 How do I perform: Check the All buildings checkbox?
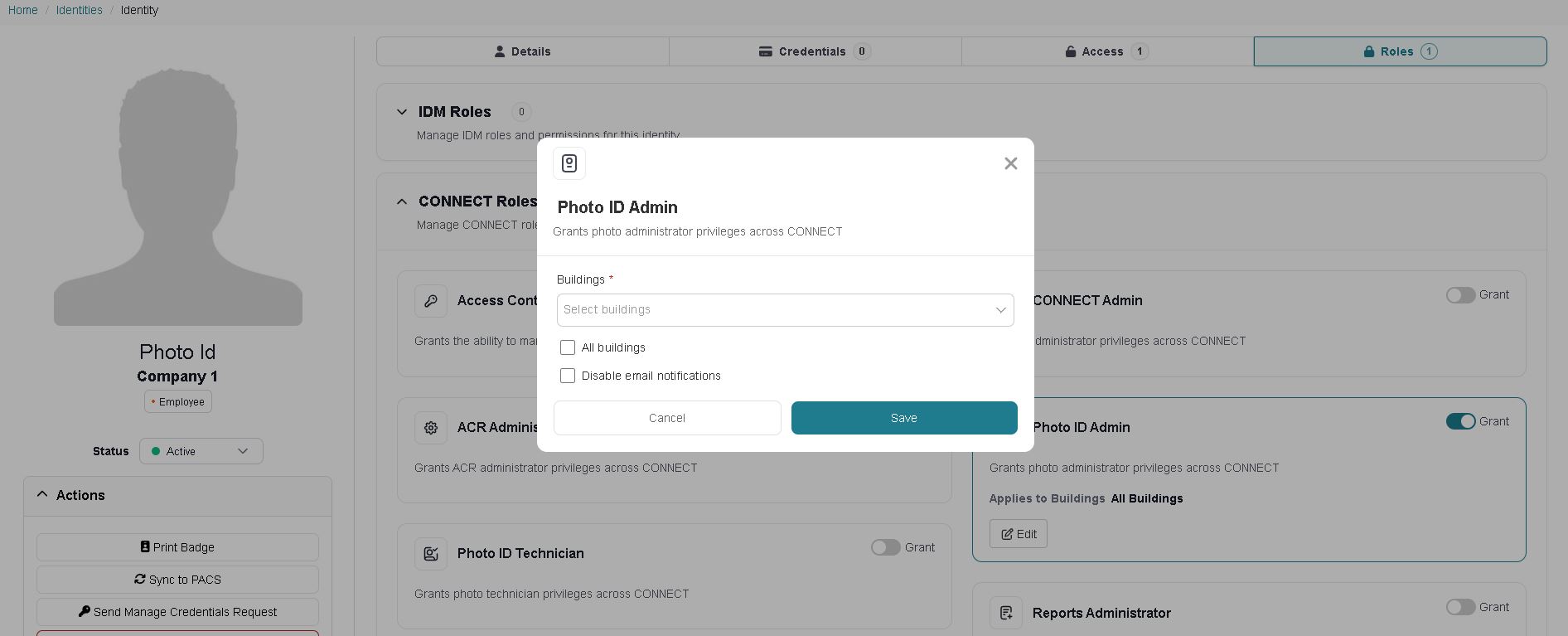click(568, 347)
